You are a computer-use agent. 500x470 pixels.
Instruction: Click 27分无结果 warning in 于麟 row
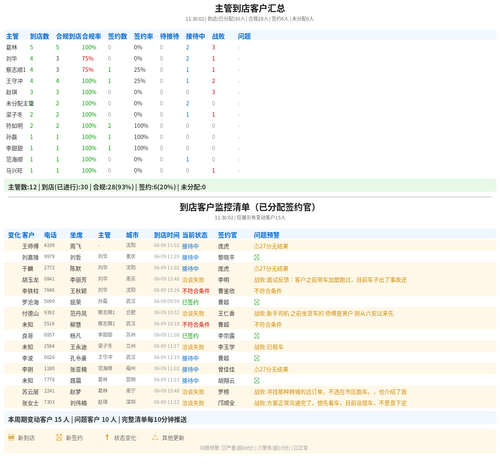(271, 269)
